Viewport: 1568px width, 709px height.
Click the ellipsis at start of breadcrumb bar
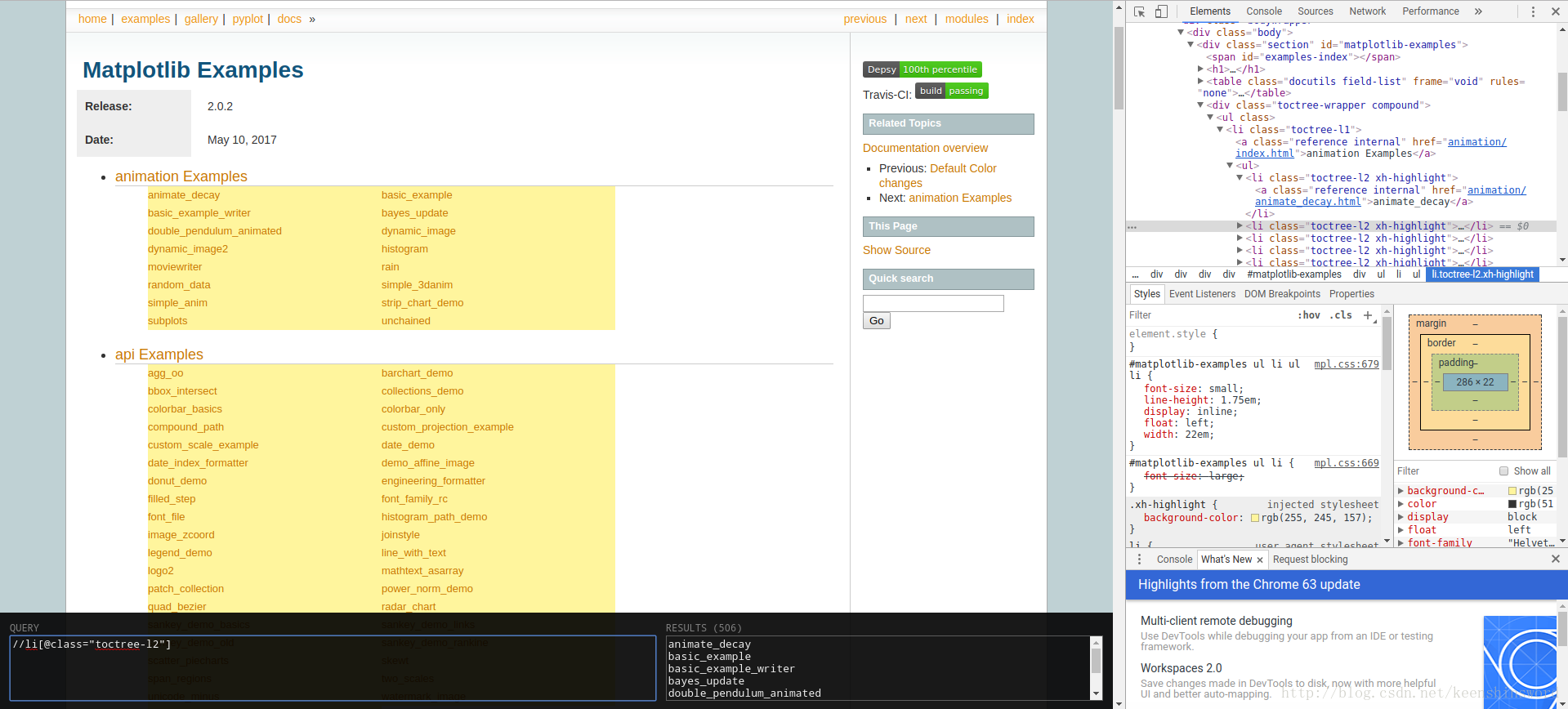pyautogui.click(x=1135, y=274)
